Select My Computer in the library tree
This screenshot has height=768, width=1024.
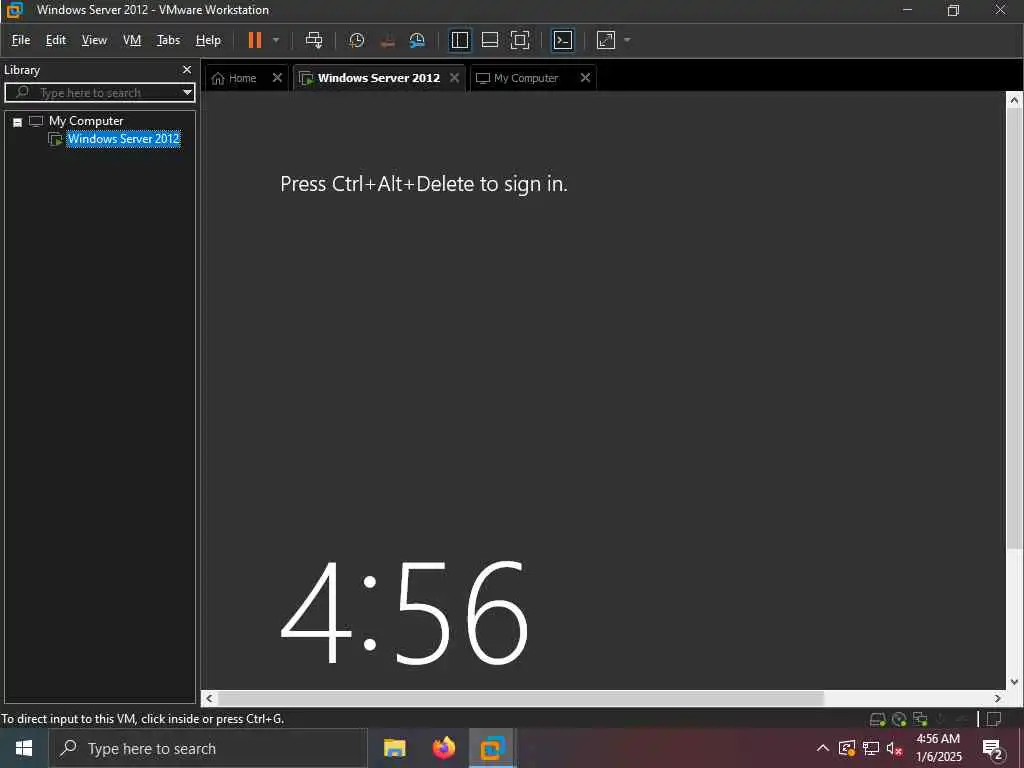click(86, 121)
